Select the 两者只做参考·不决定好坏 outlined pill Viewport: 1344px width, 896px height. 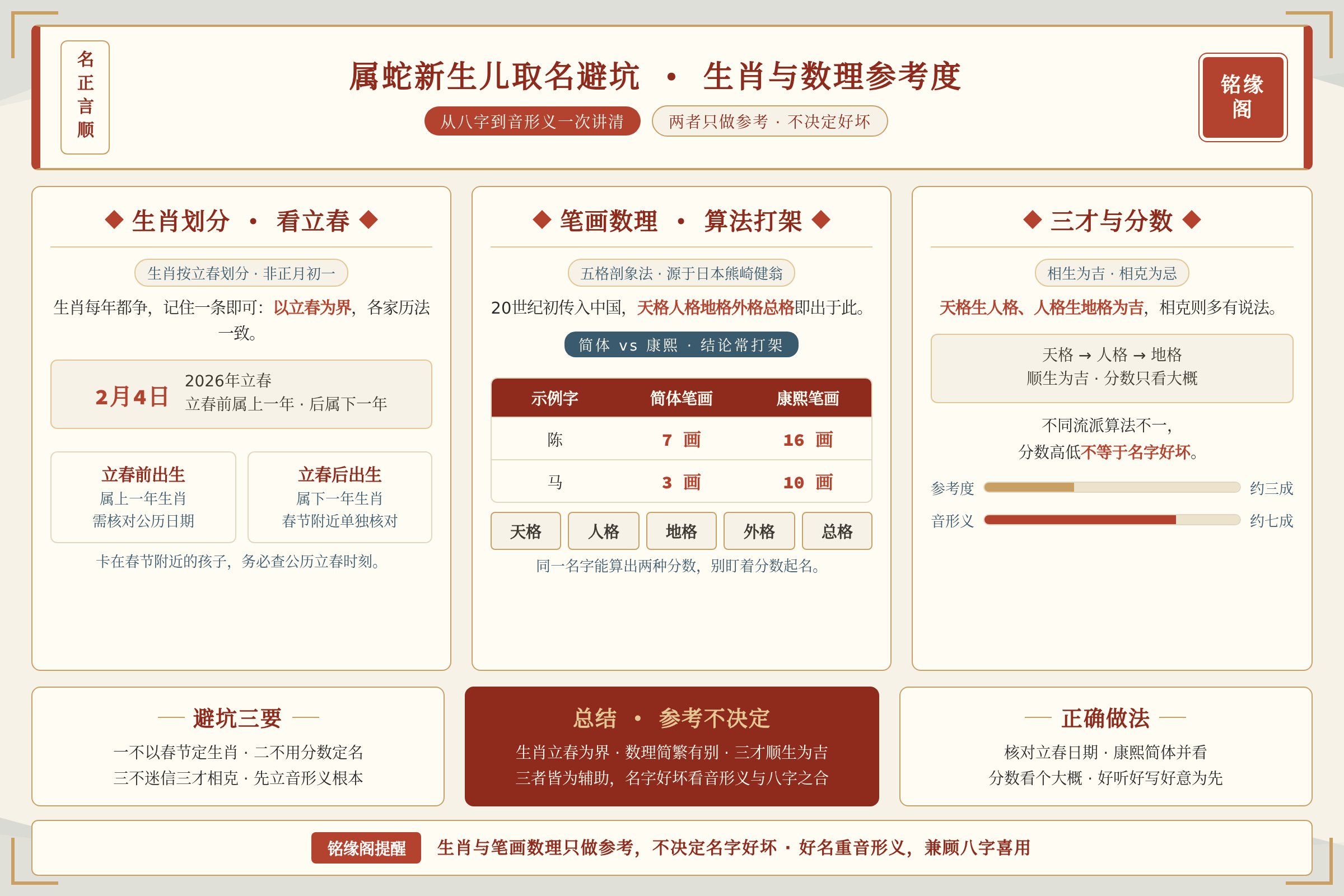coord(769,121)
